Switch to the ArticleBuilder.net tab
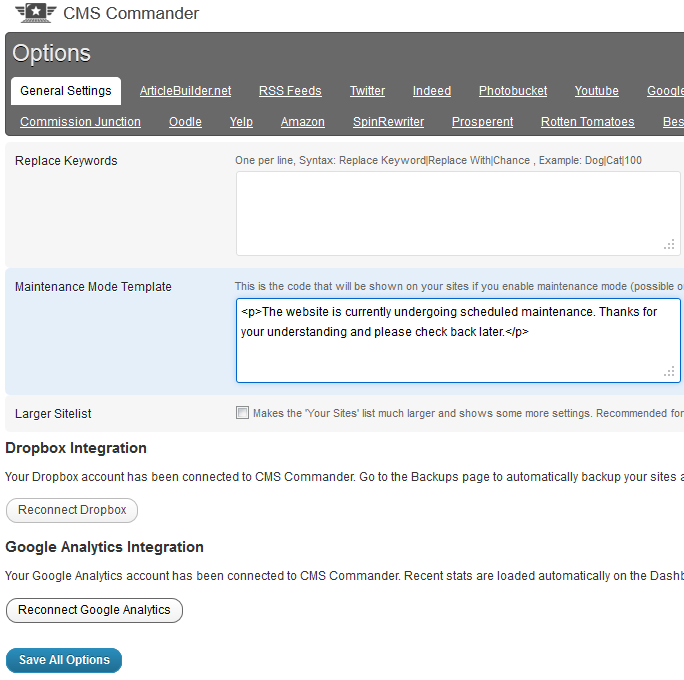 point(185,91)
